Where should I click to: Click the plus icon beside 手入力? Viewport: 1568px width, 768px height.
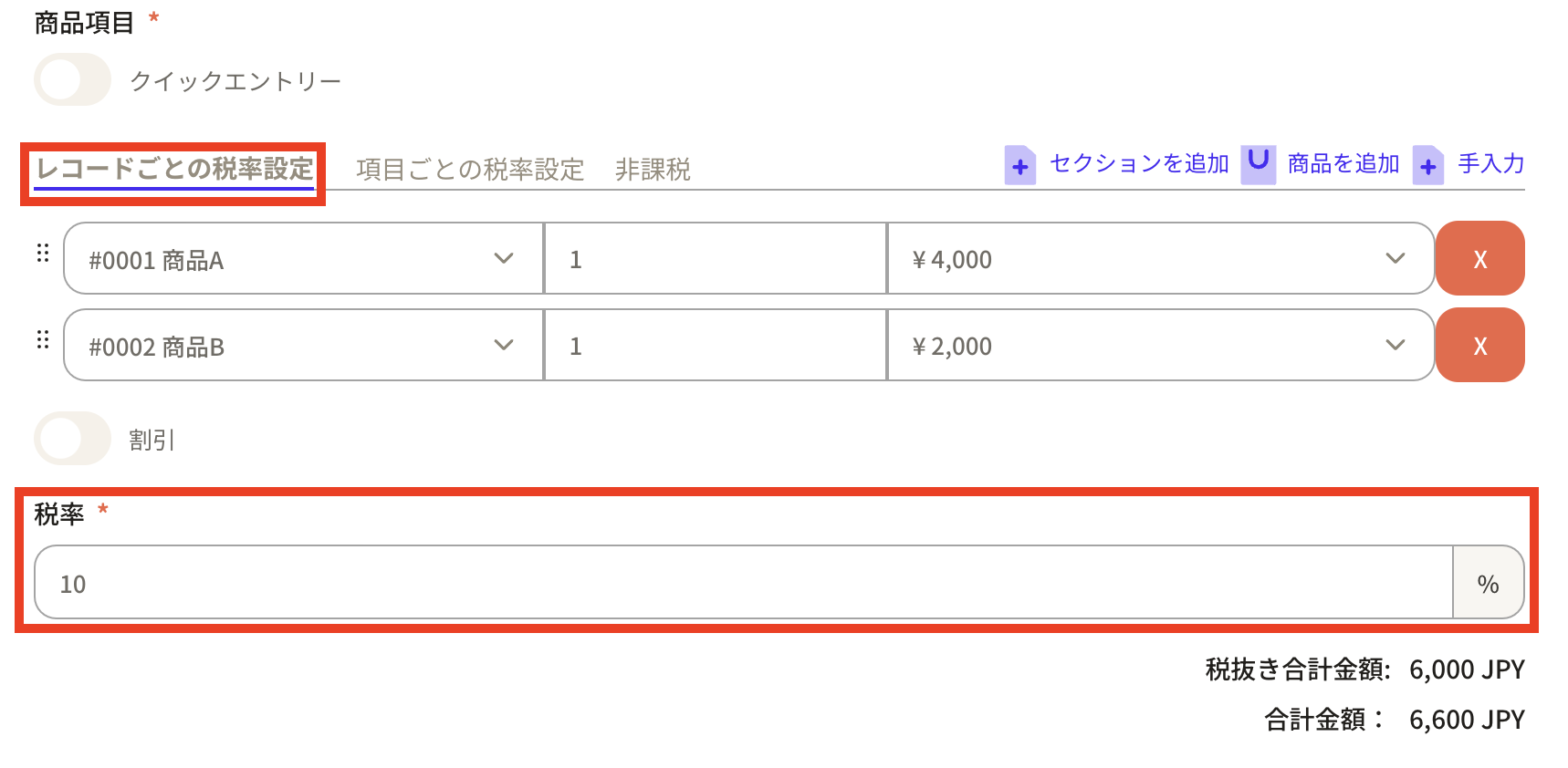[1427, 166]
